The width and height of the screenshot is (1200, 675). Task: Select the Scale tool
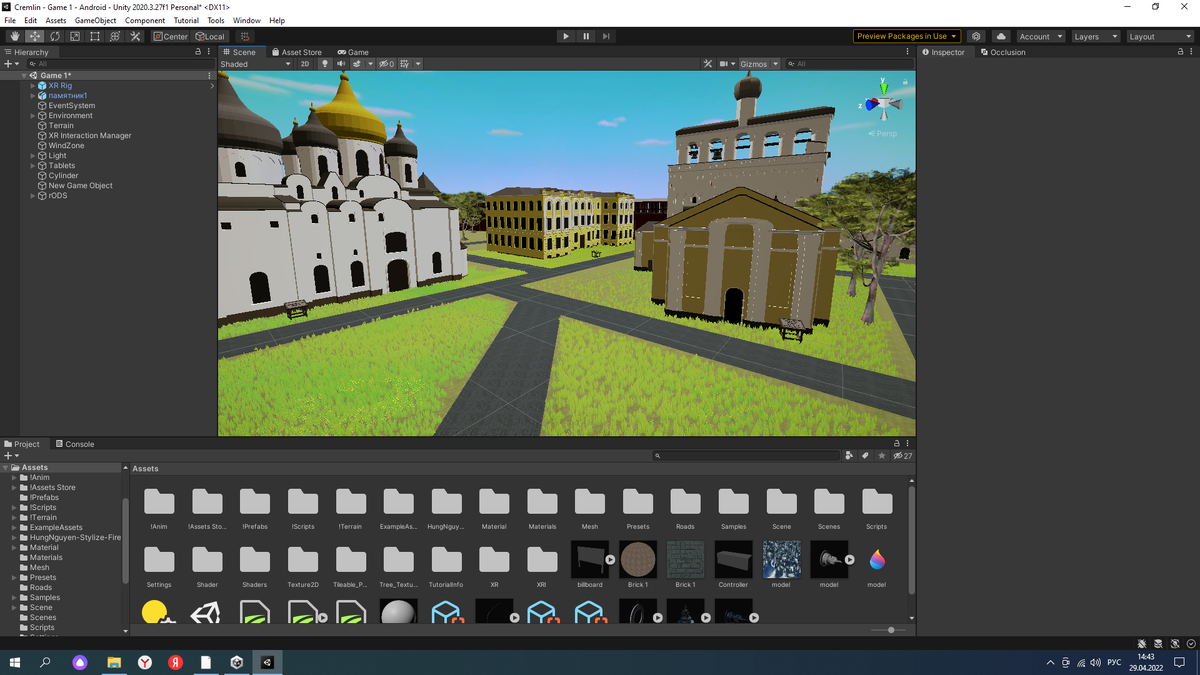click(74, 36)
